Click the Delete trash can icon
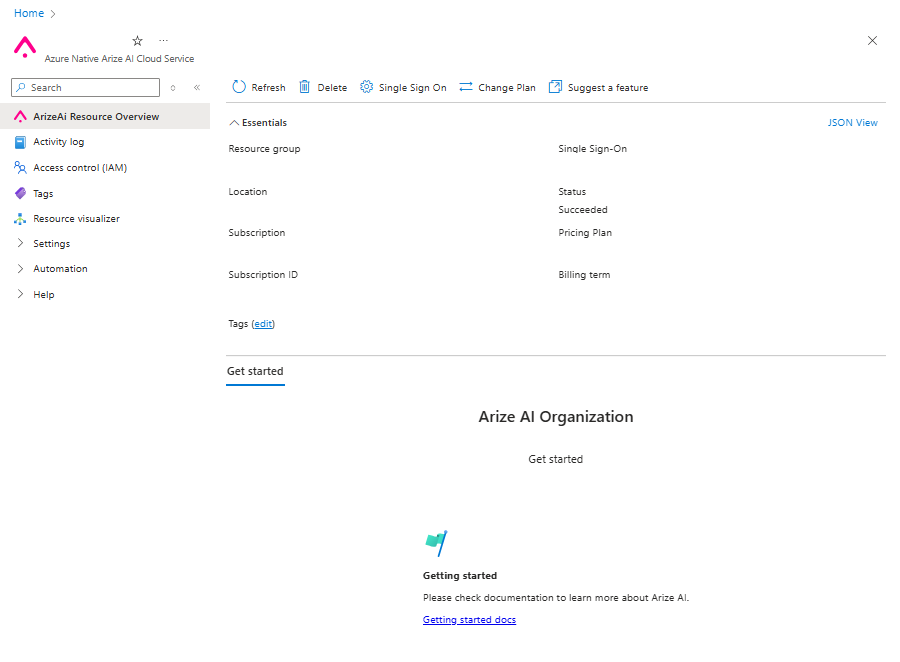Screen dimensions: 900x662 coord(304,87)
